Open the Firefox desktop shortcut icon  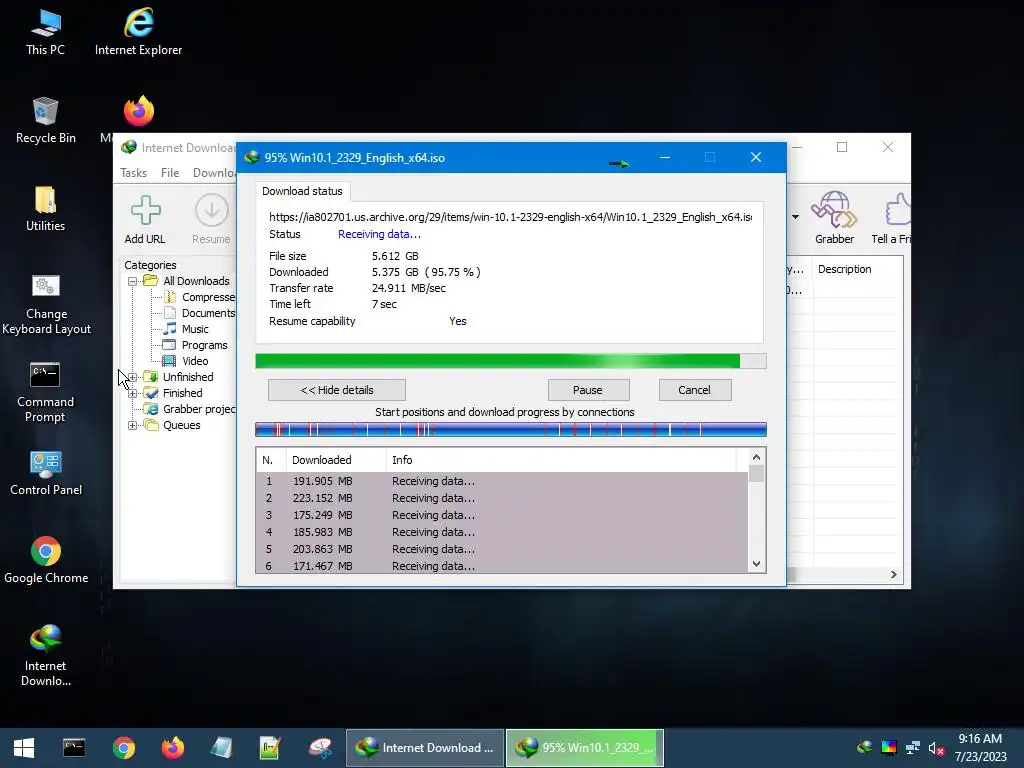tap(138, 111)
